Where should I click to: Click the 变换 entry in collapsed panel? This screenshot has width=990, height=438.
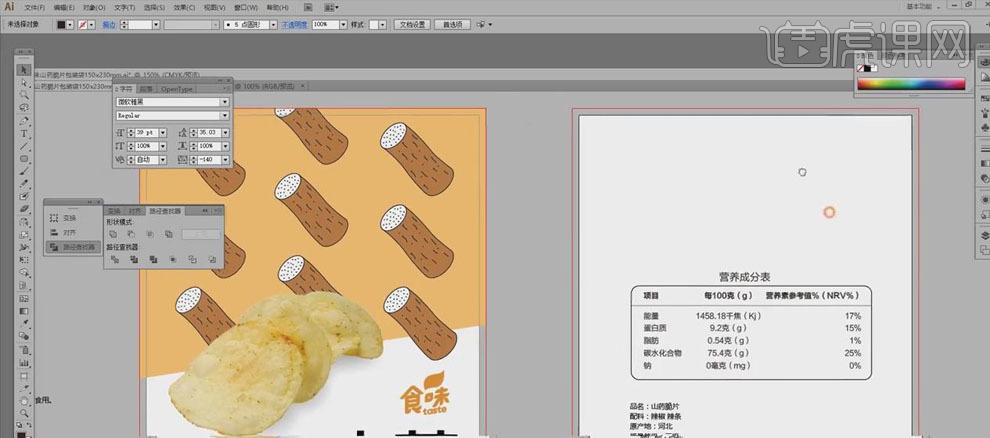[69, 218]
